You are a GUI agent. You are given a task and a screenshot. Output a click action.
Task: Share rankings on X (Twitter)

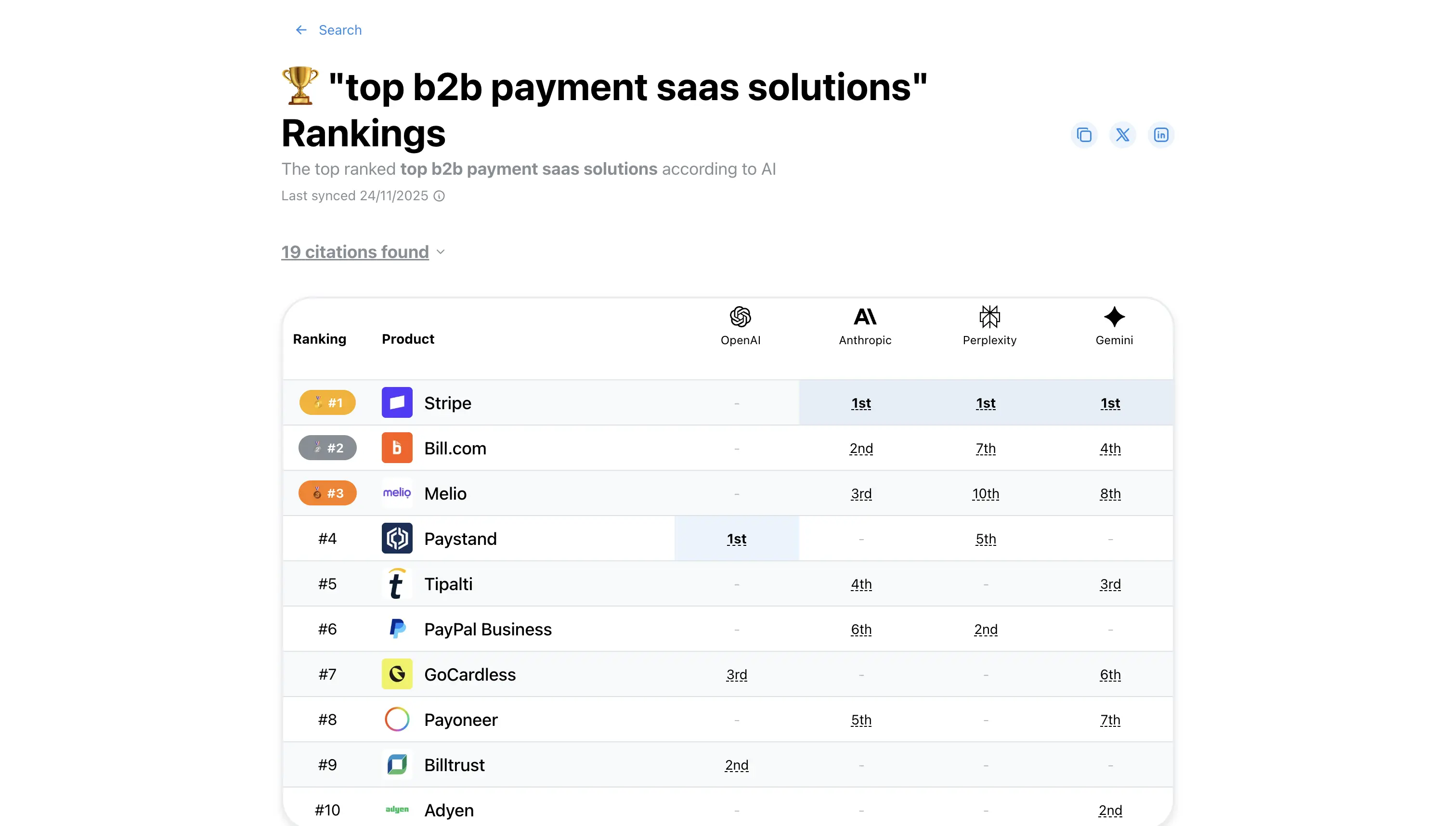pyautogui.click(x=1122, y=135)
